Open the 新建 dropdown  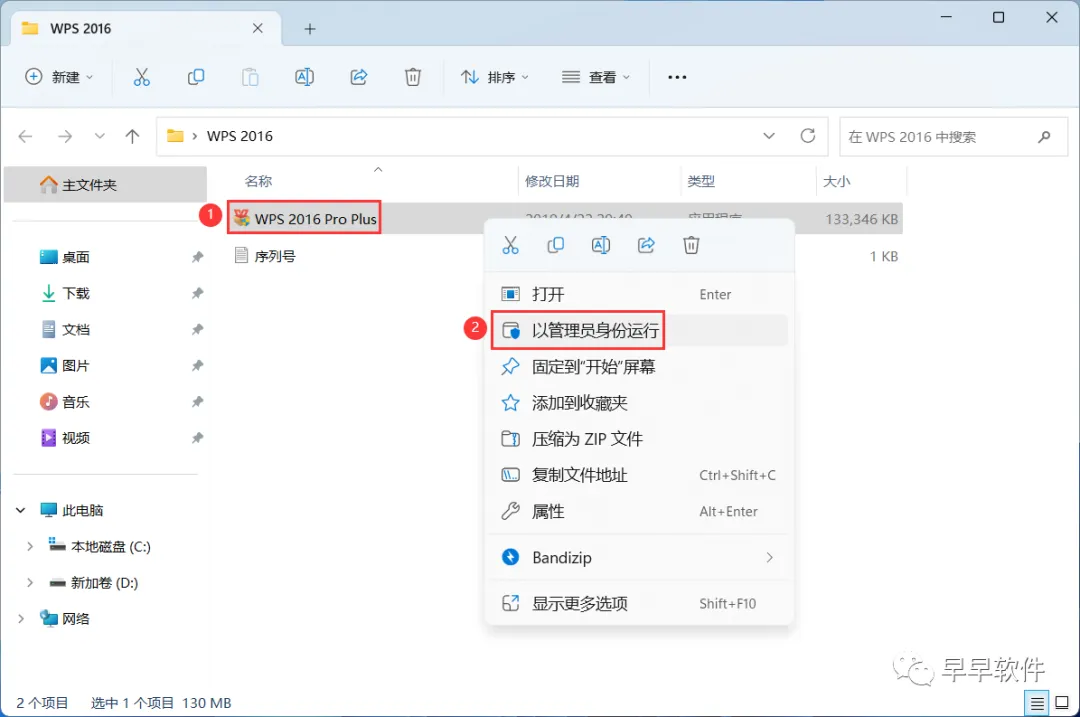click(59, 77)
